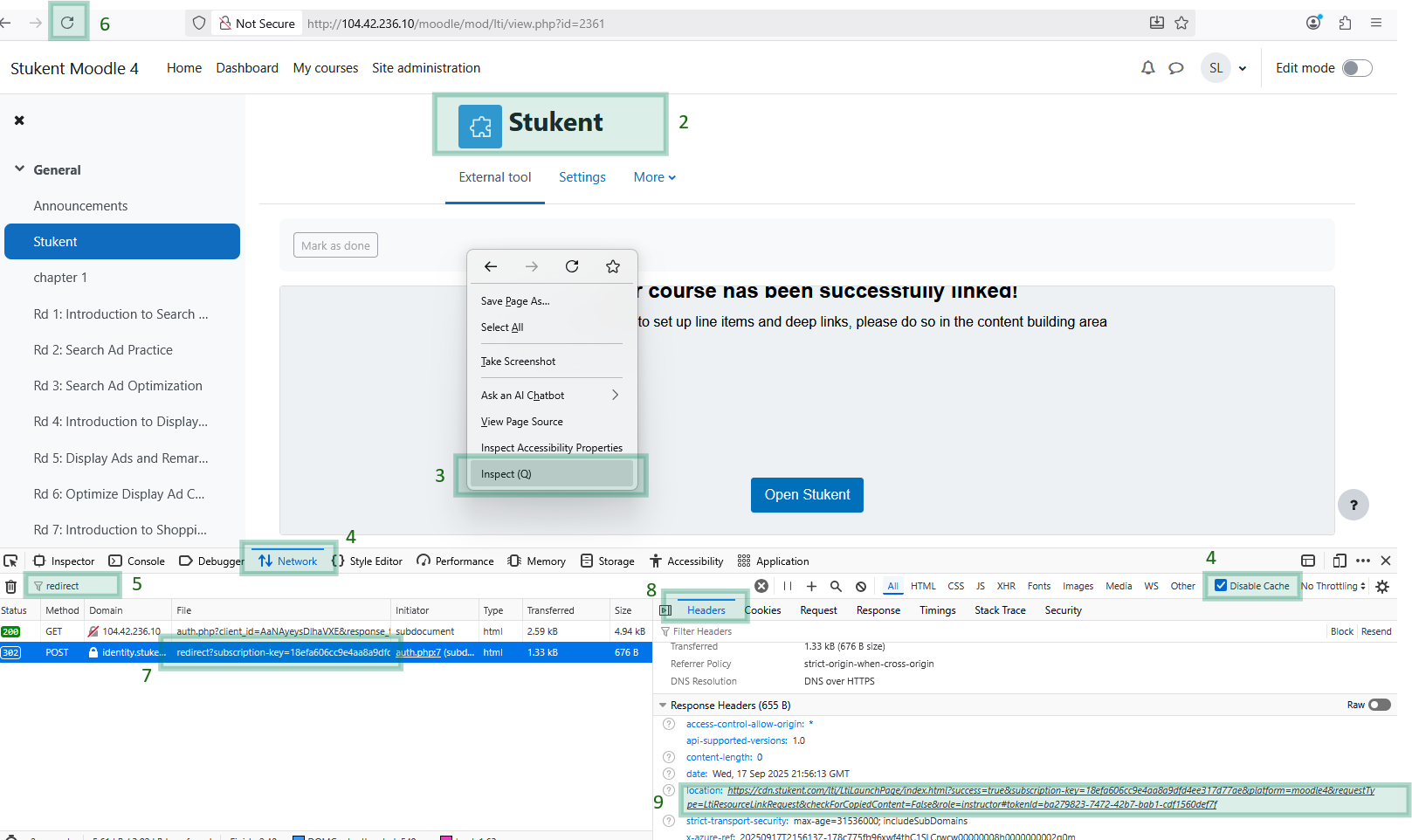Open the Cookies request detail tab
The width and height of the screenshot is (1412, 840).
[762, 610]
